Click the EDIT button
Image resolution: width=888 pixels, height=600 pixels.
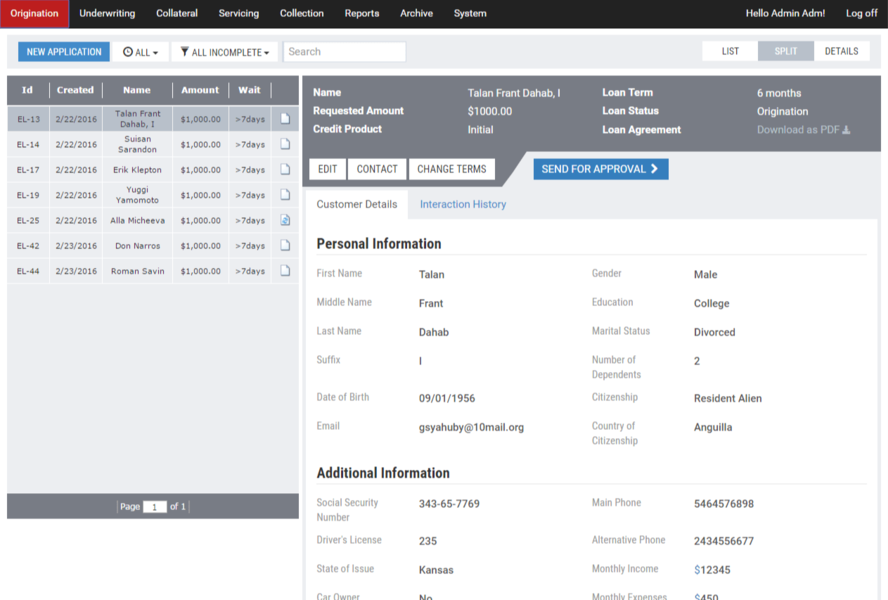tap(327, 169)
